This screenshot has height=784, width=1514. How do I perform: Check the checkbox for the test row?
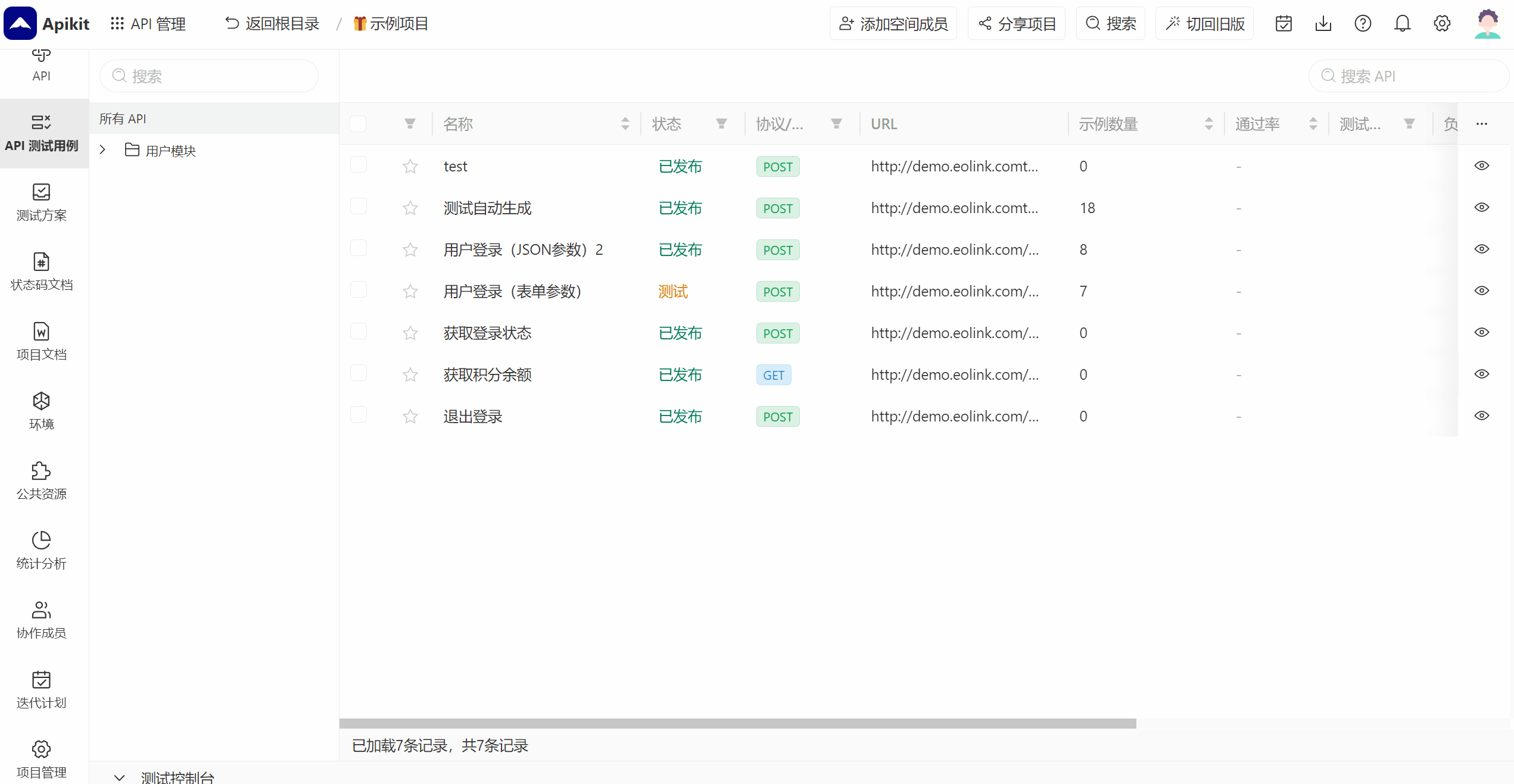[358, 164]
